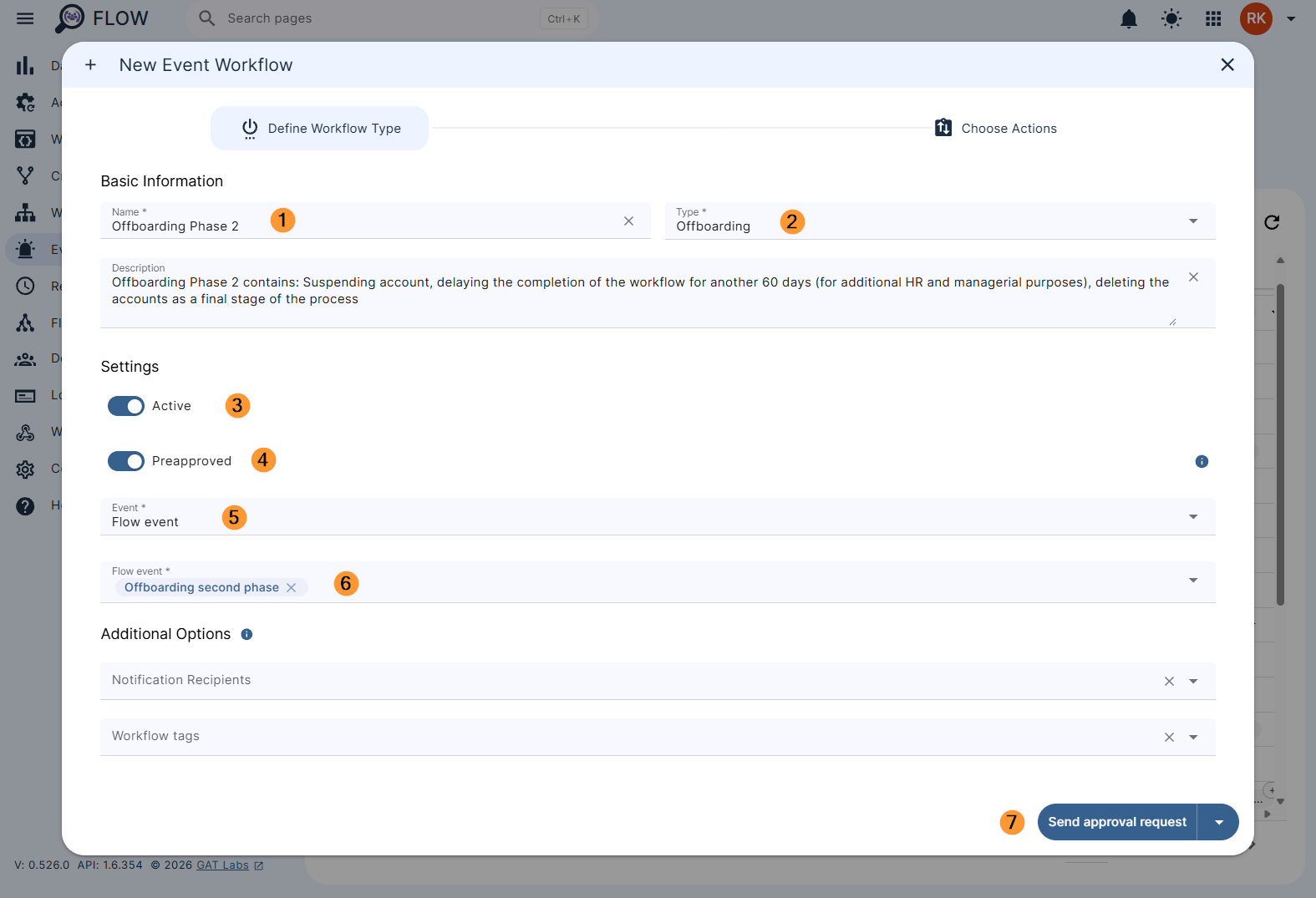This screenshot has width=1316, height=898.
Task: Toggle the Active switch
Action: point(126,406)
